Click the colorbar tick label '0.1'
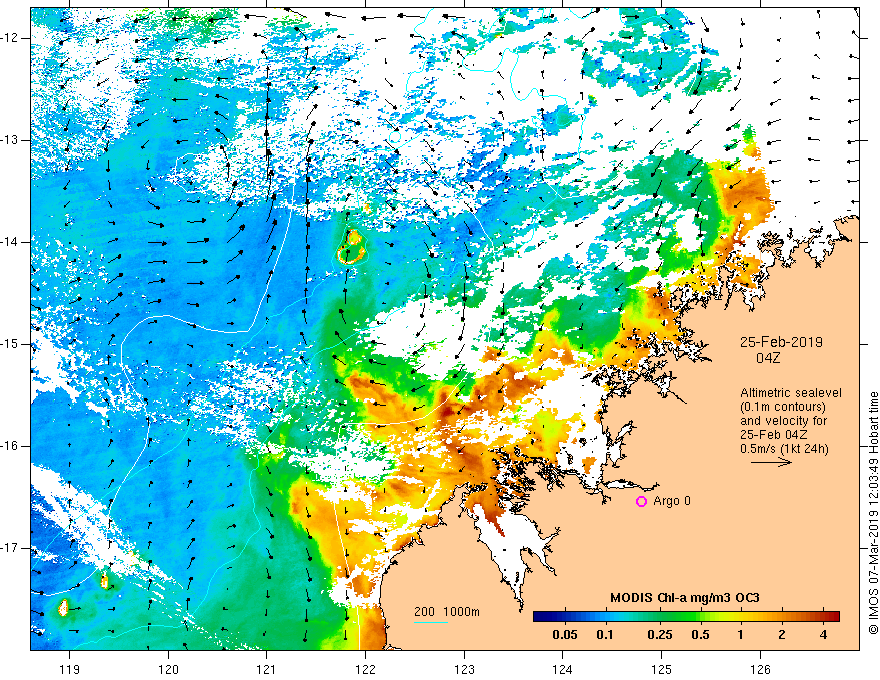The image size is (880, 680). 605,635
